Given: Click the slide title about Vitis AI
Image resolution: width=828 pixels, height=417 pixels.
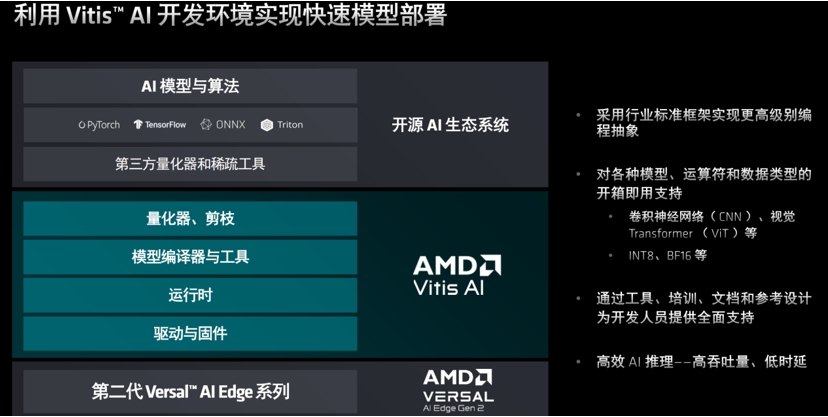Looking at the screenshot, I should (x=230, y=14).
